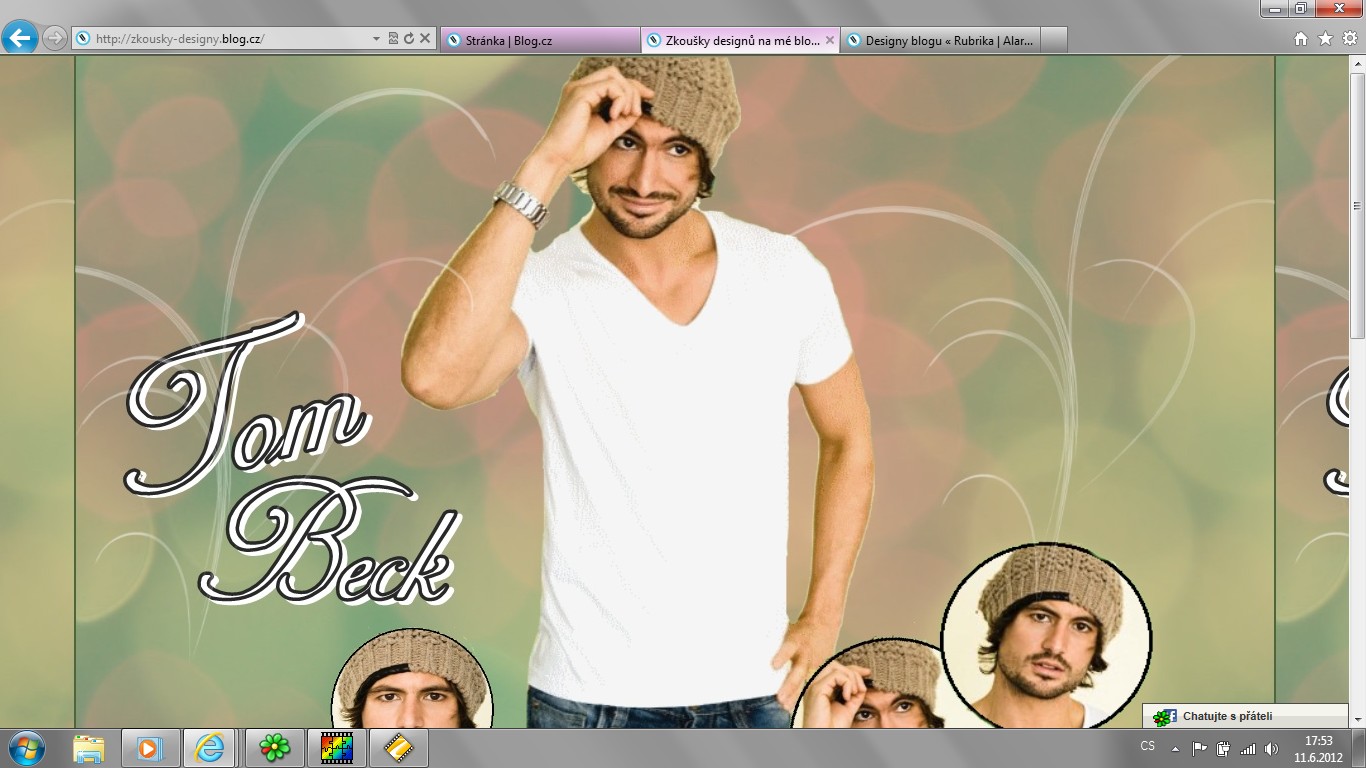Click the Compatibility View icon in address bar
This screenshot has height=768, width=1366.
coord(393,39)
